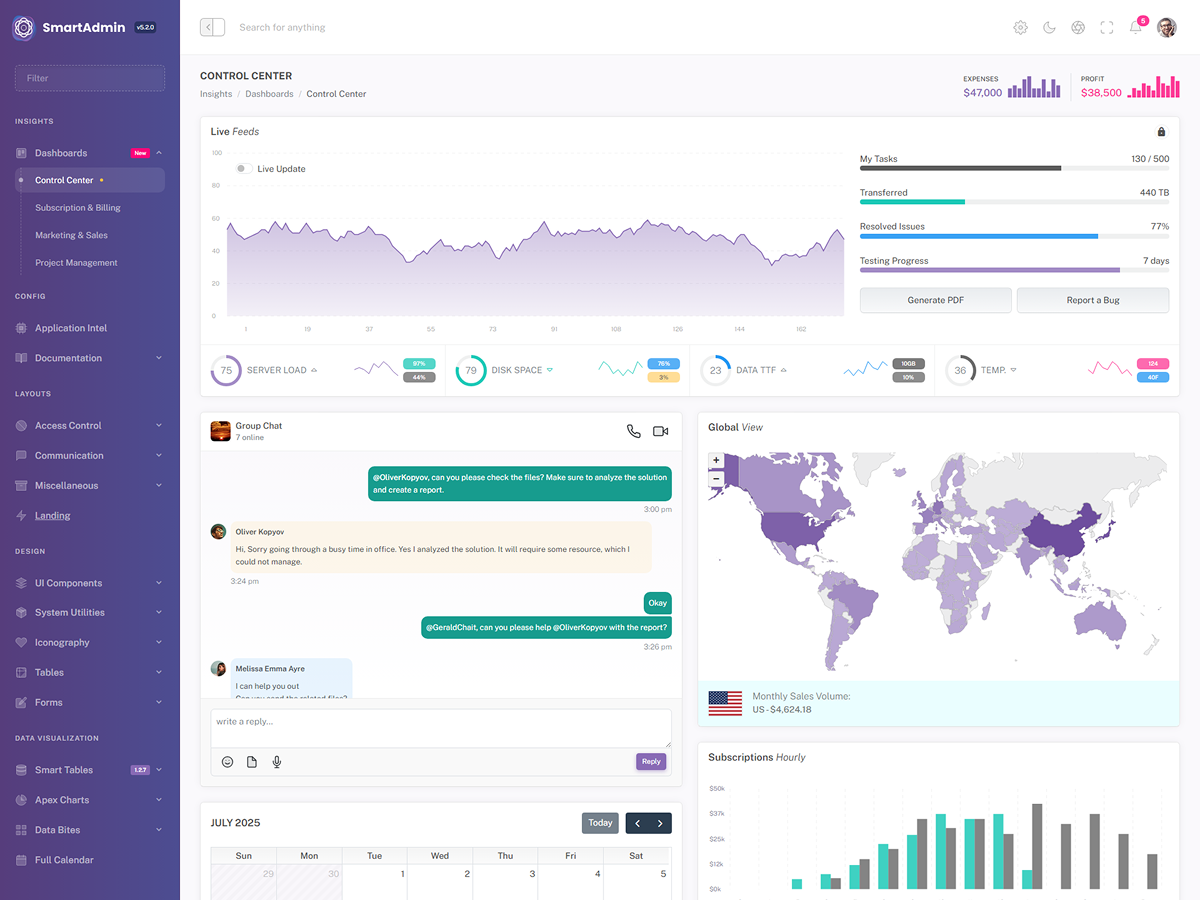1200x900 pixels.
Task: Click the caret icon beside TEMP.
Action: tap(1013, 370)
